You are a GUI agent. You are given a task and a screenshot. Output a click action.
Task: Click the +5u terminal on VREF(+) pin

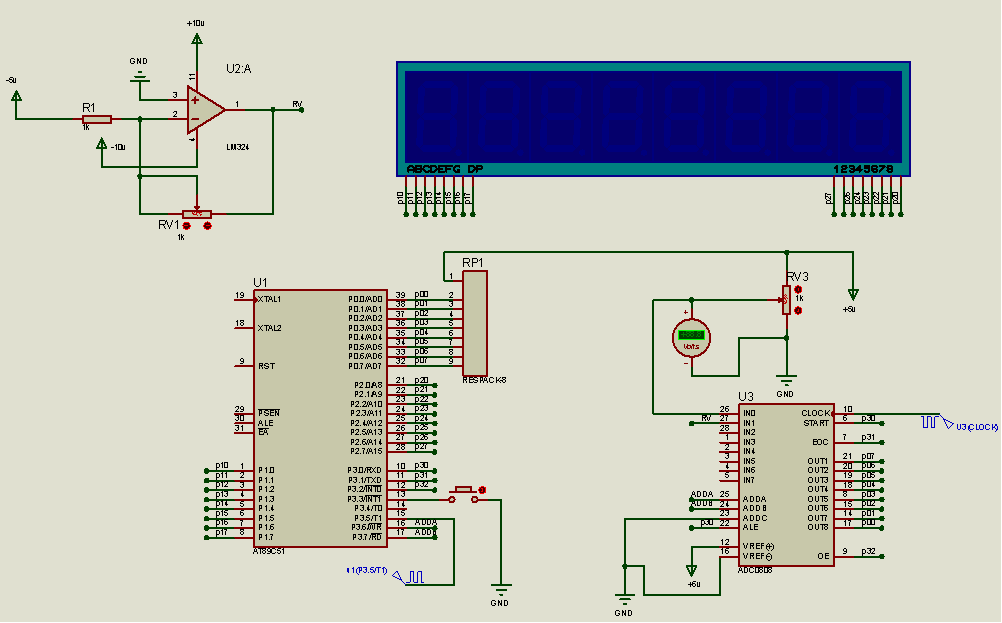[x=691, y=570]
